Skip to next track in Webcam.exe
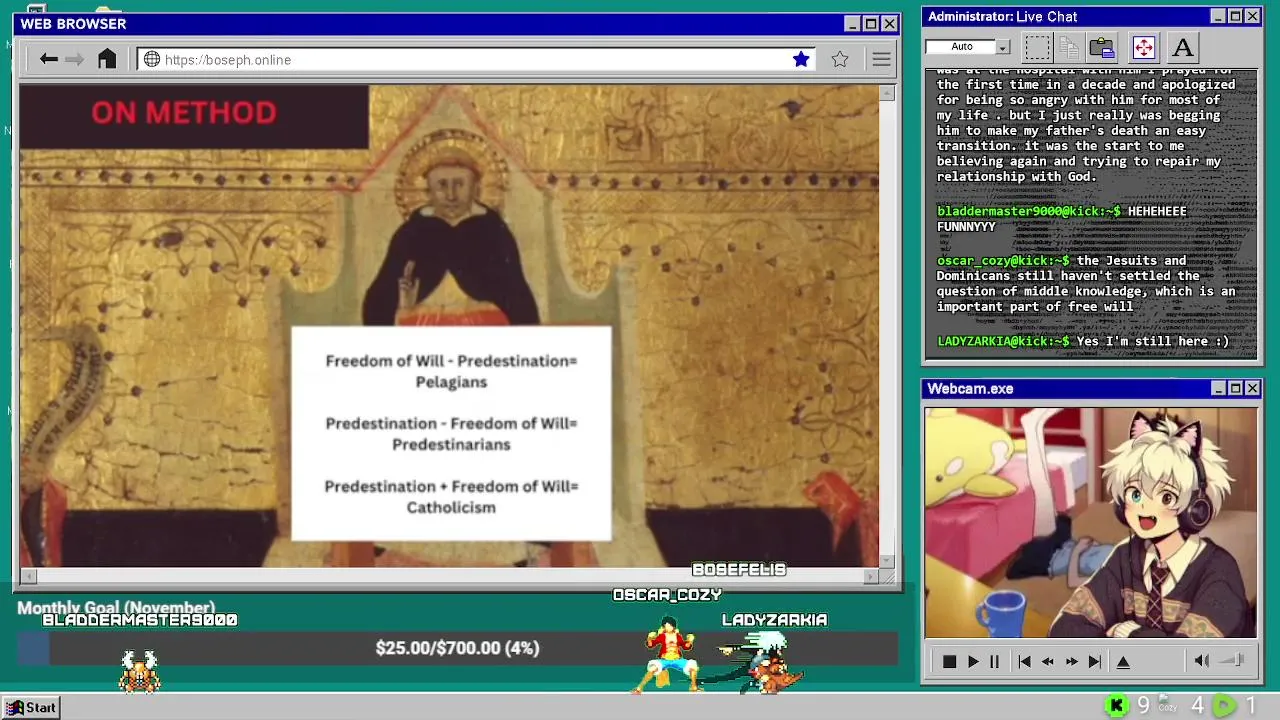 [1095, 661]
